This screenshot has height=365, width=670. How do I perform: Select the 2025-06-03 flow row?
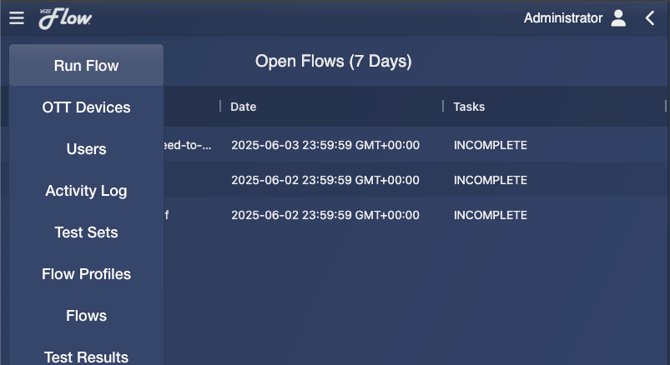415,145
